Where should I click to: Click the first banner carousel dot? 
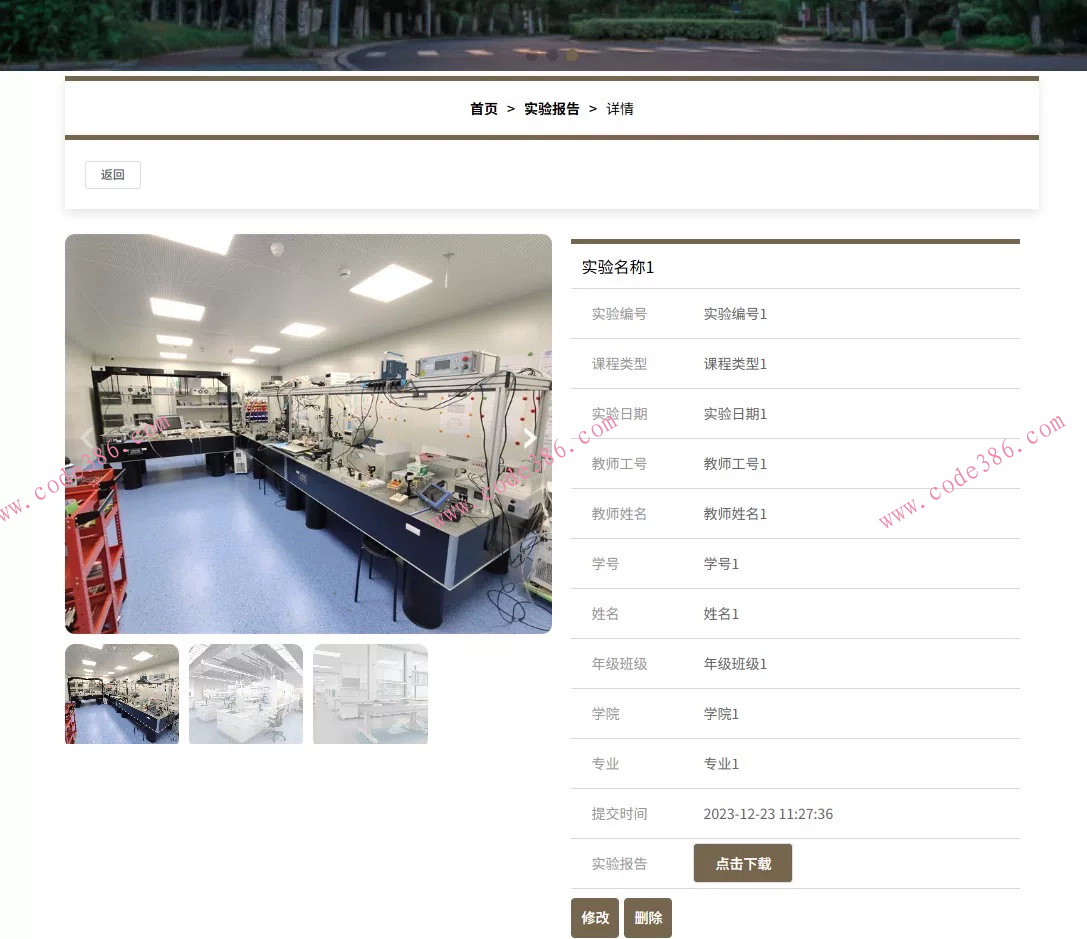(532, 55)
